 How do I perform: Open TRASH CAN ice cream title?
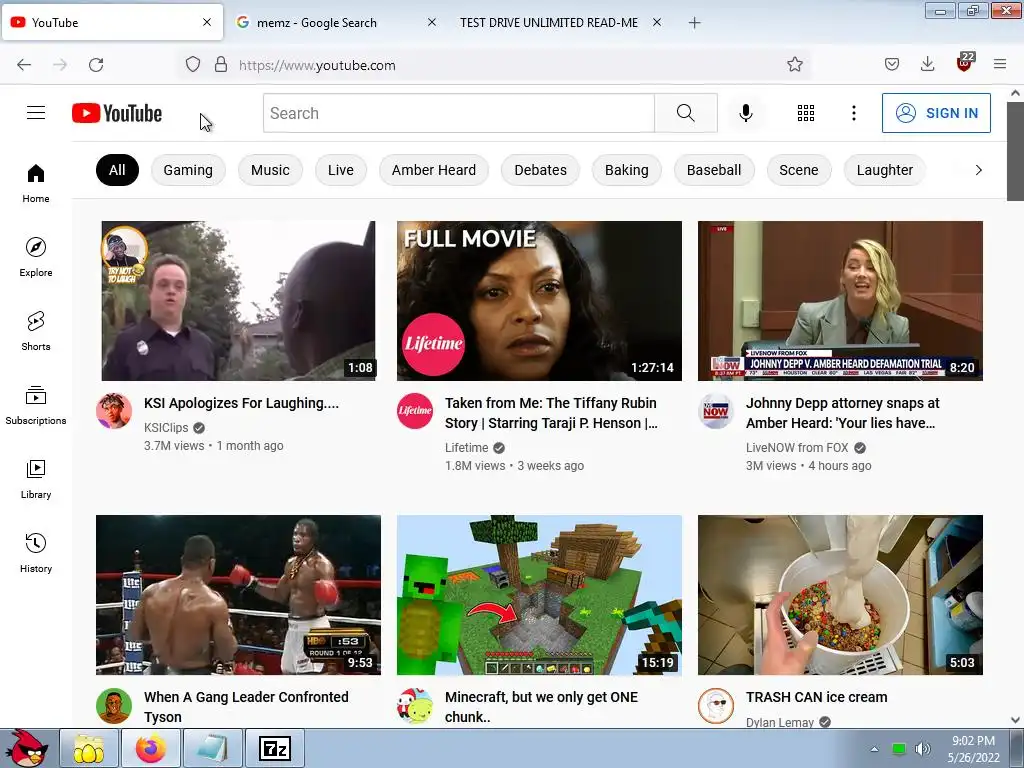click(x=816, y=697)
